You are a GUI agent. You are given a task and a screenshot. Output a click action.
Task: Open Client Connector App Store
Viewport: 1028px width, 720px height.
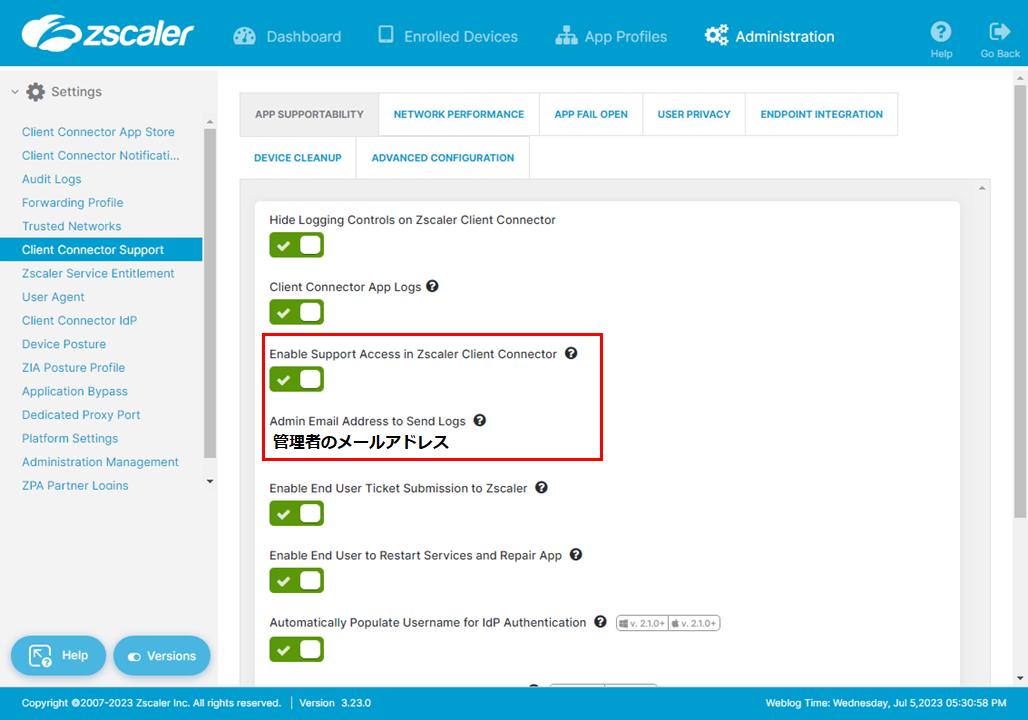click(x=98, y=132)
